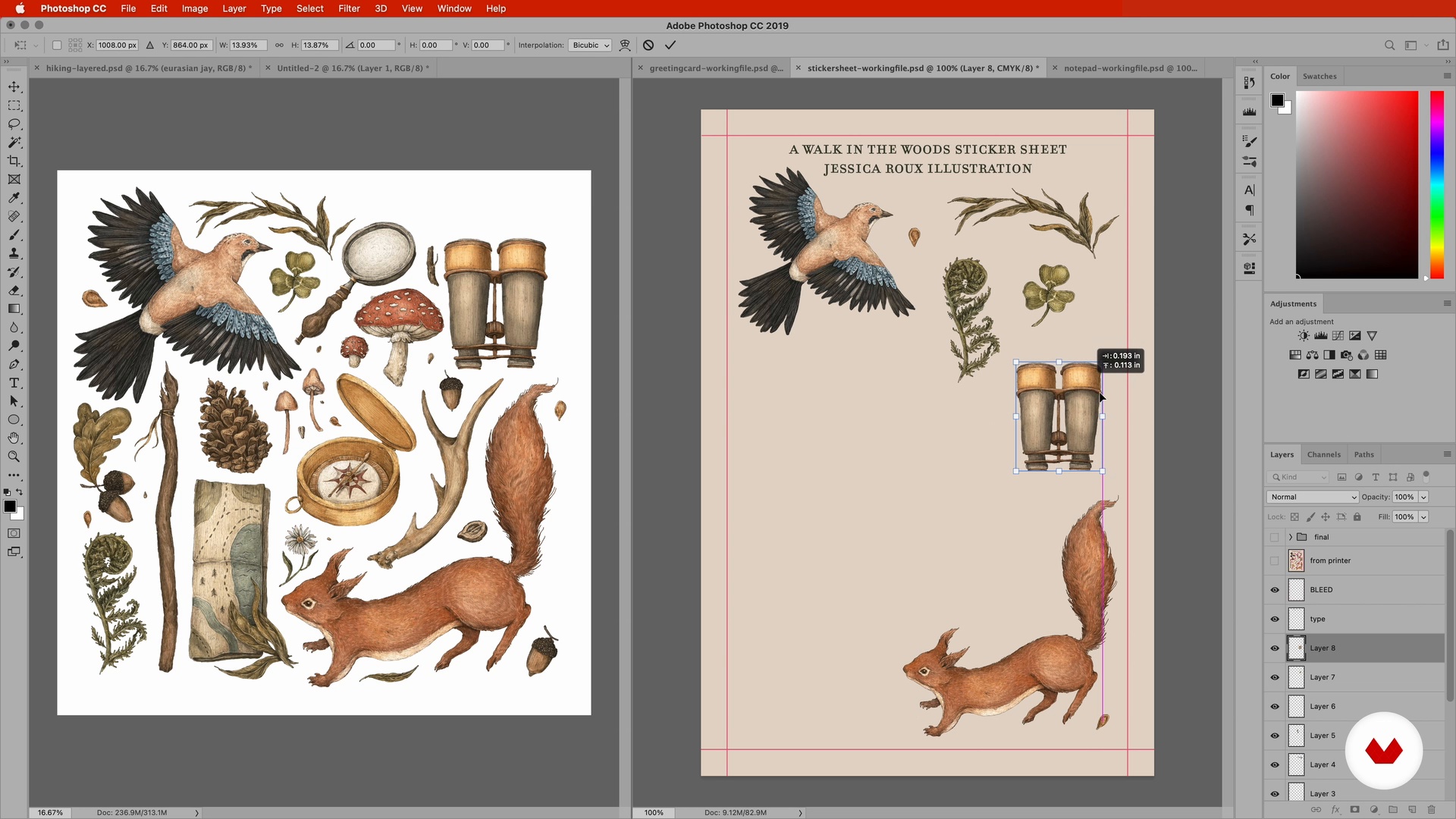Open the Normal blend mode dropdown

tap(1313, 497)
